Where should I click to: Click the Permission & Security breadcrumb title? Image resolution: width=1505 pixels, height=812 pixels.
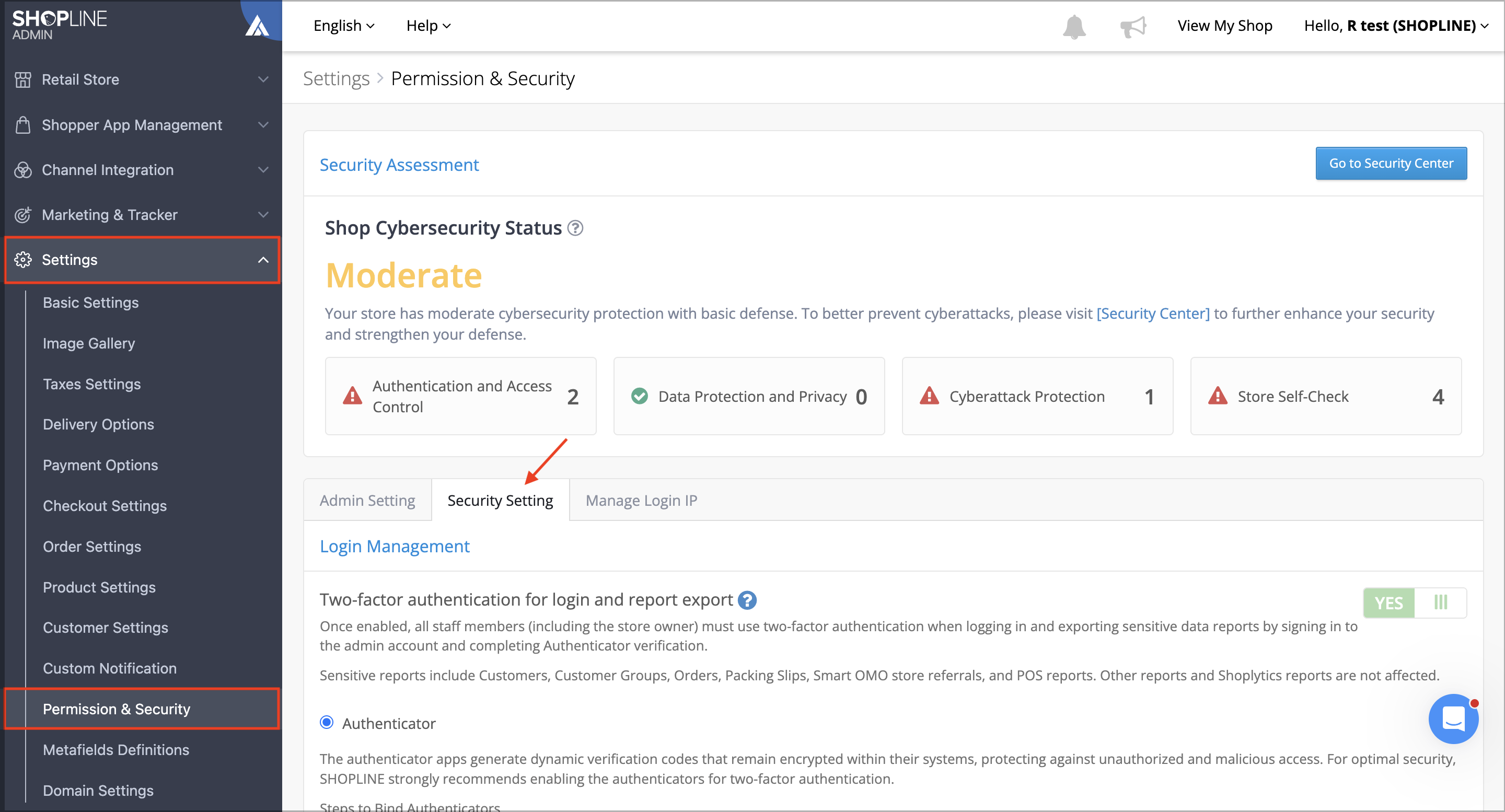click(x=482, y=79)
